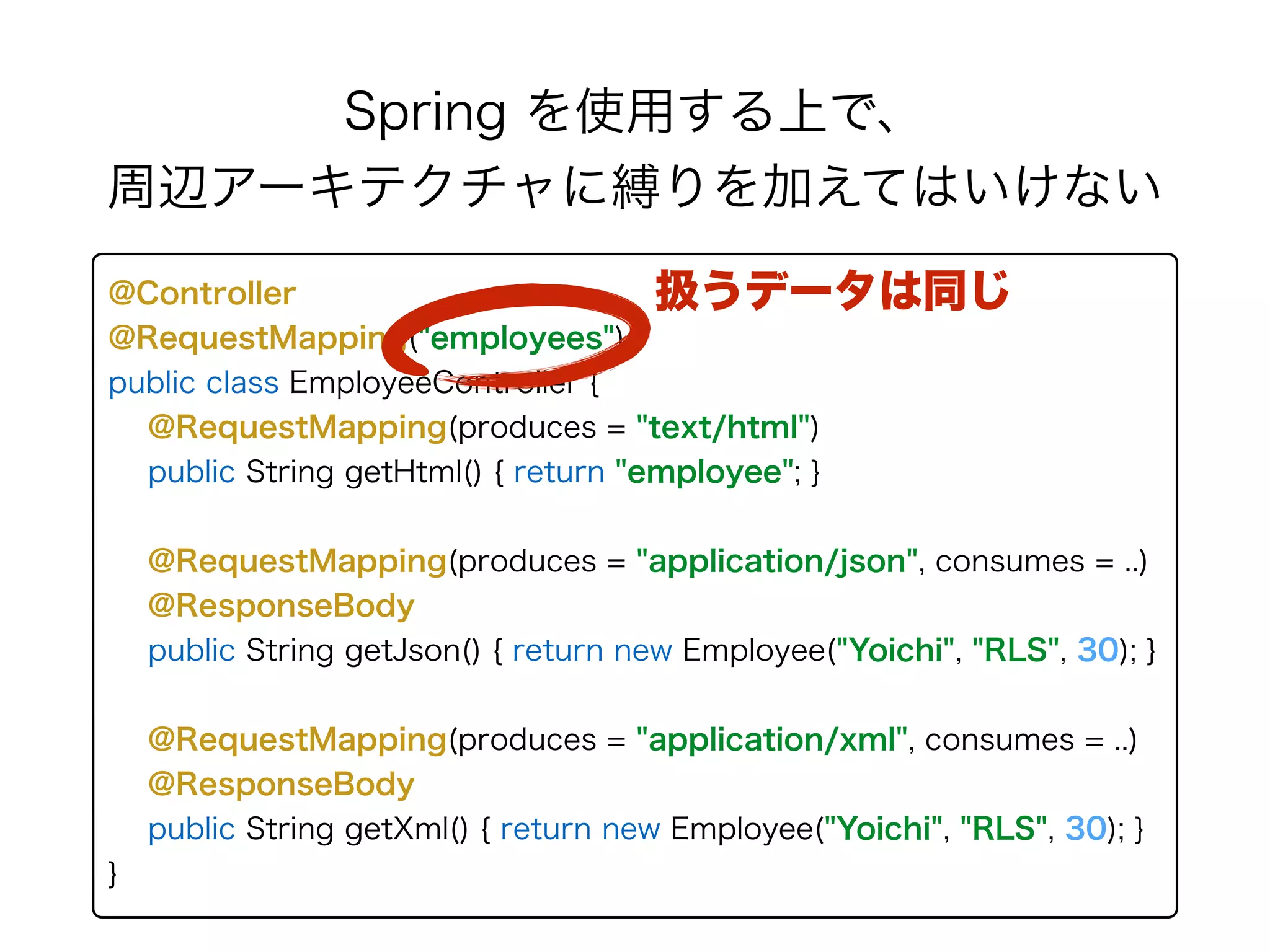Image resolution: width=1270 pixels, height=952 pixels.
Task: Click the 'getHtml()' method name
Action: click(413, 472)
